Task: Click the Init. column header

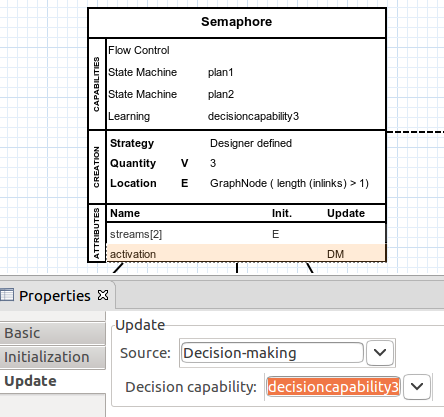Action: tap(282, 213)
